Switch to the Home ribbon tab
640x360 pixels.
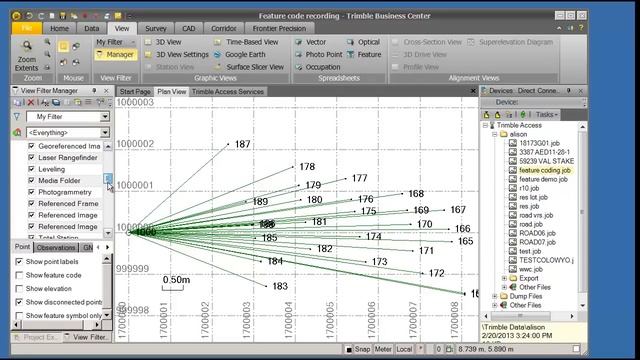click(x=60, y=28)
